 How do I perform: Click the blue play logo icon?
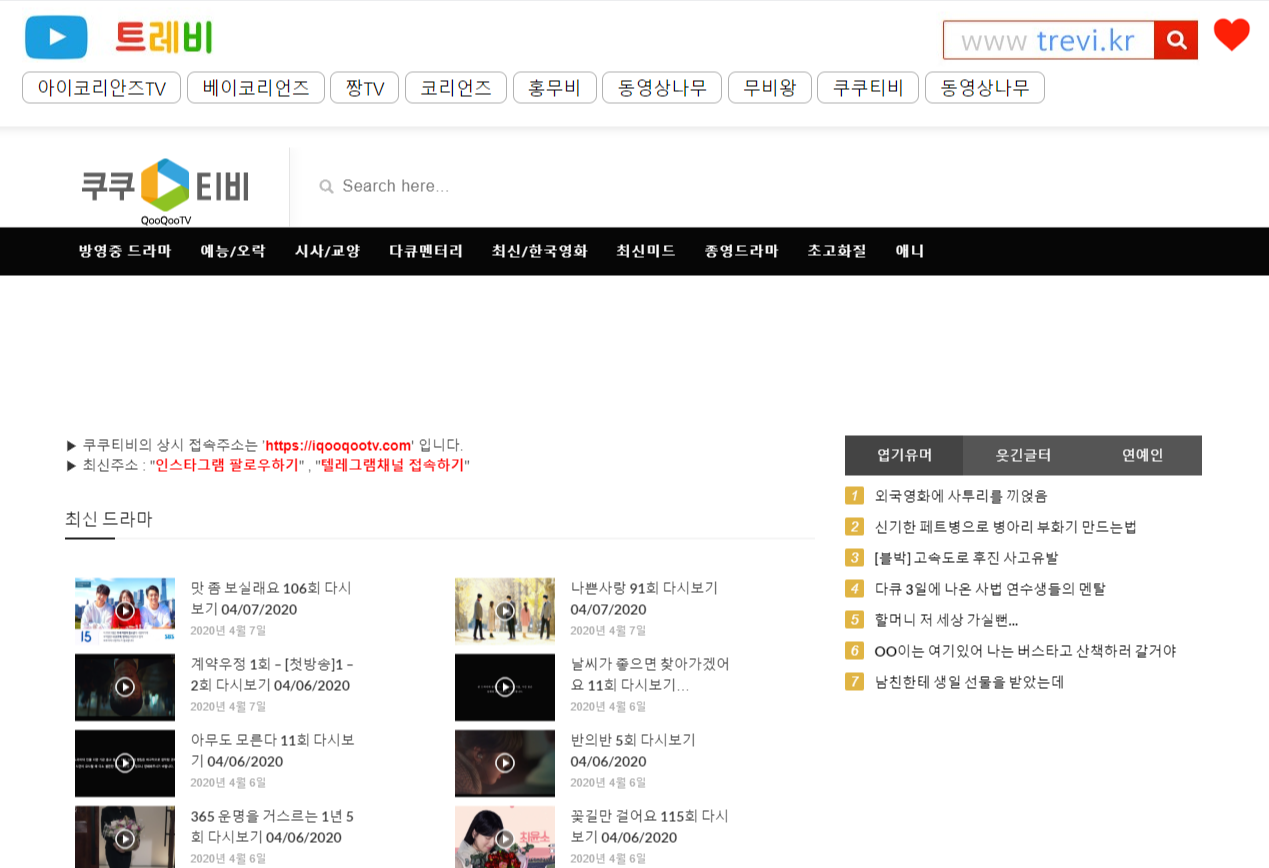coord(56,38)
